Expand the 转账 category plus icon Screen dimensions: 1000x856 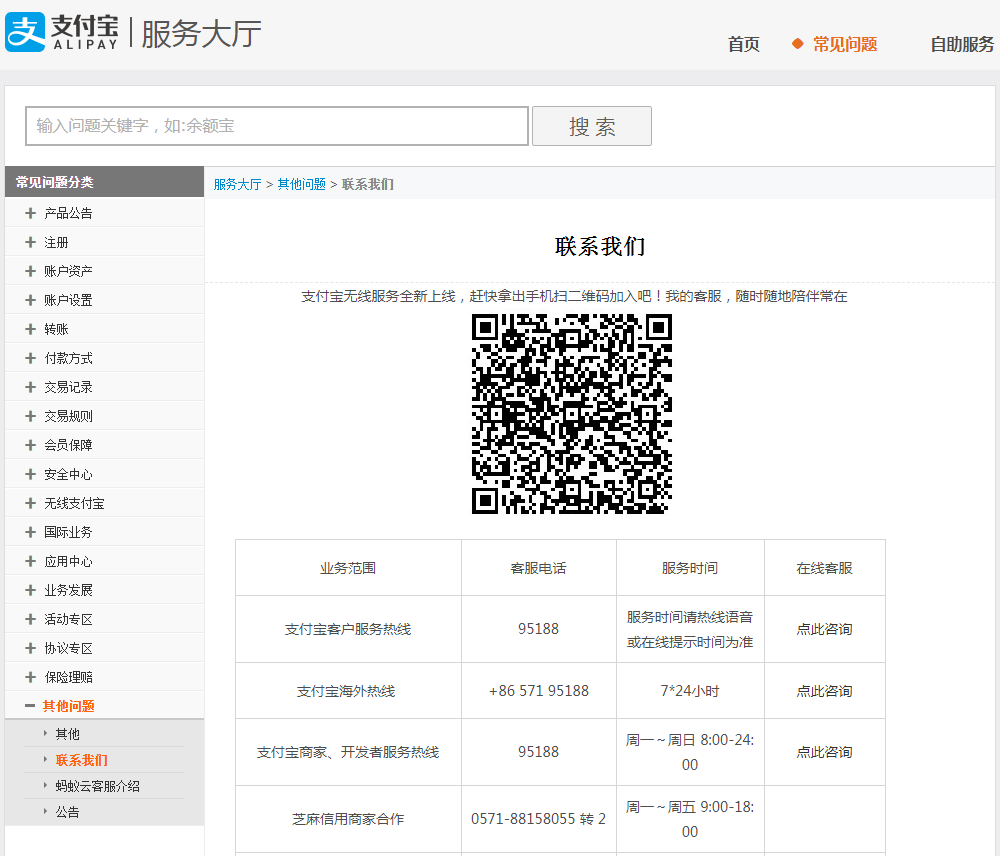(x=30, y=329)
